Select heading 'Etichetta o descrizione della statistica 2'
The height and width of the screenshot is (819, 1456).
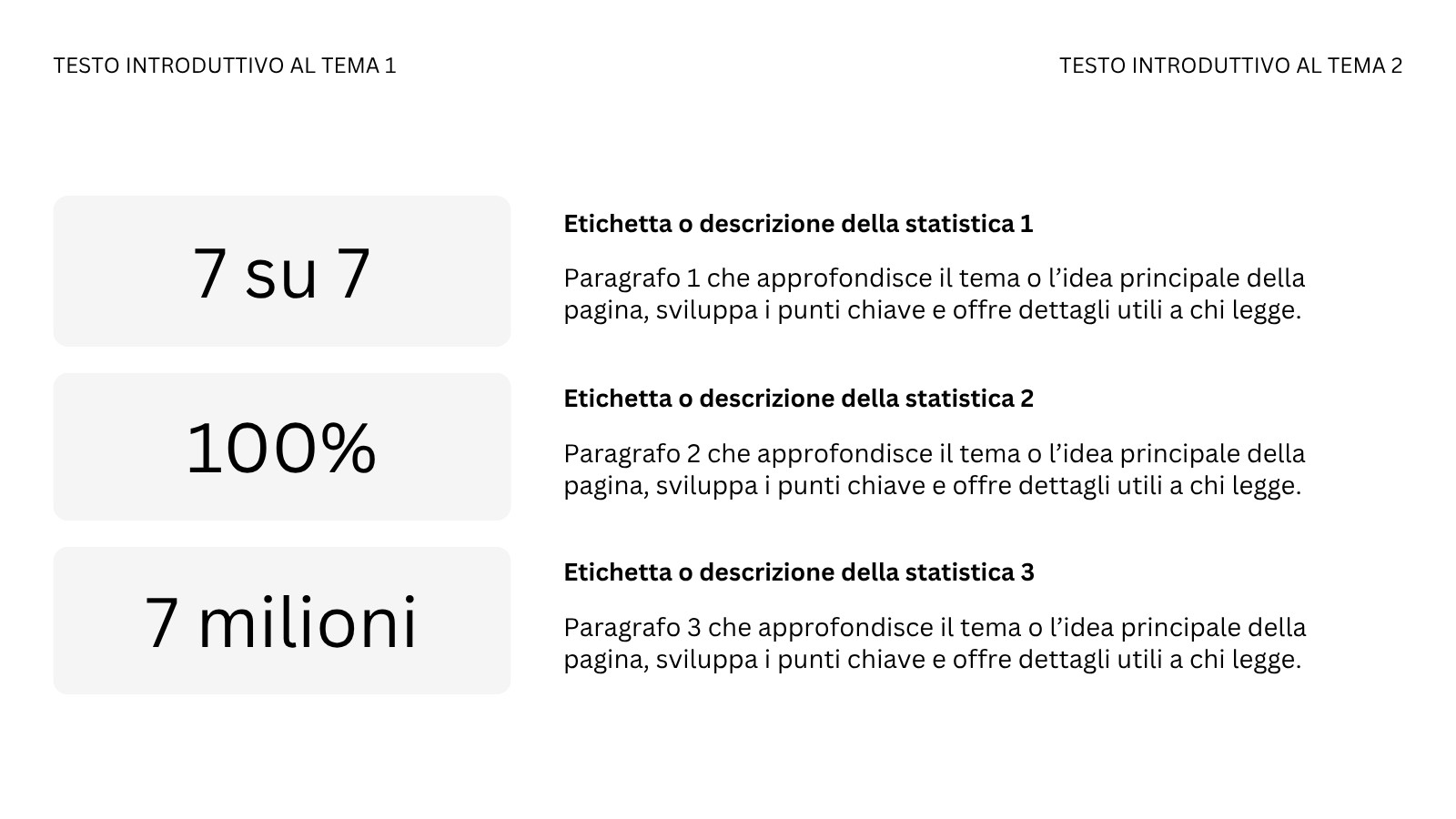pyautogui.click(x=798, y=399)
